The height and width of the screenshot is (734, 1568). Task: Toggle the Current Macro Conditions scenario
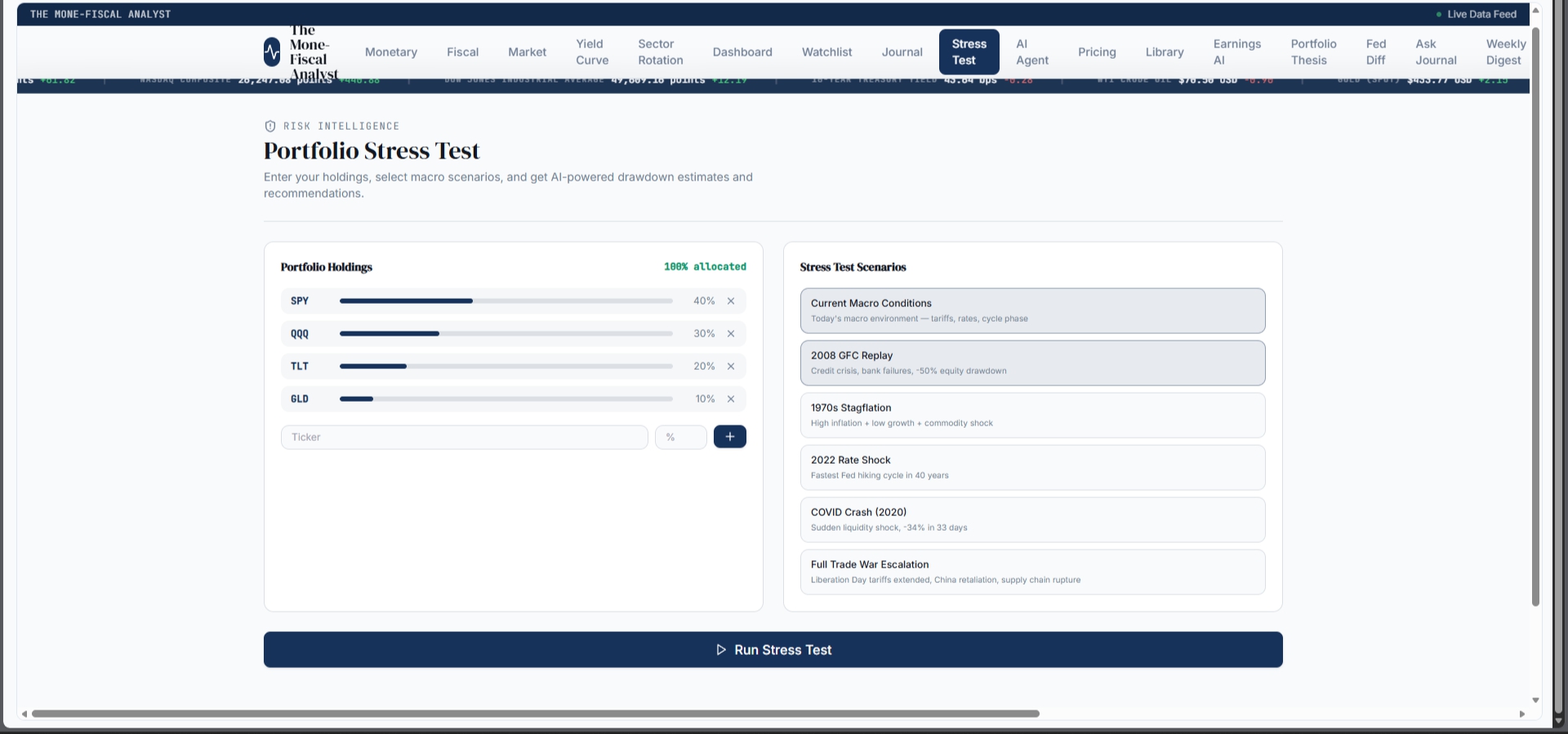click(1032, 310)
